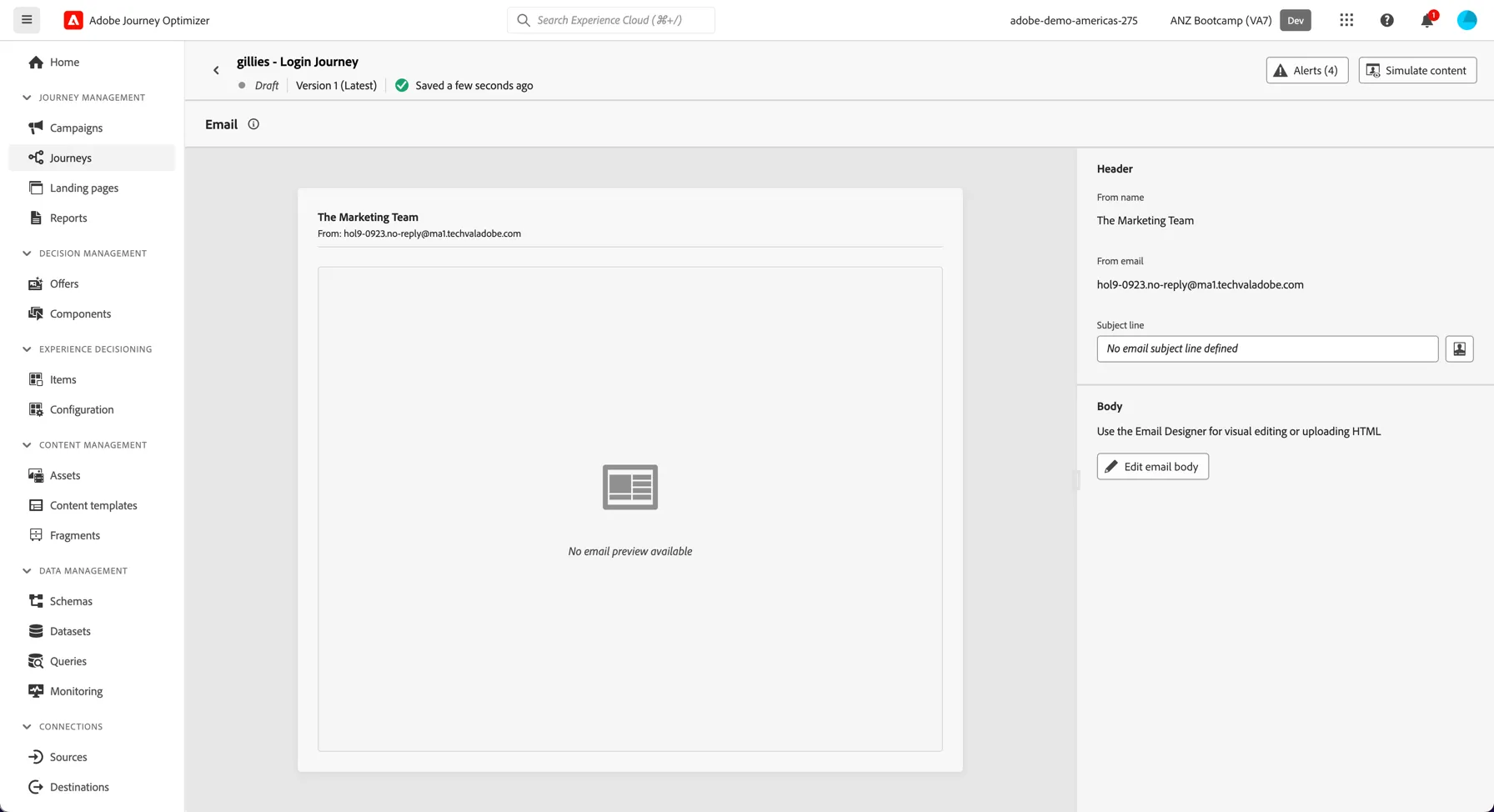View notifications bell icon
This screenshot has height=812, width=1494.
click(x=1427, y=20)
